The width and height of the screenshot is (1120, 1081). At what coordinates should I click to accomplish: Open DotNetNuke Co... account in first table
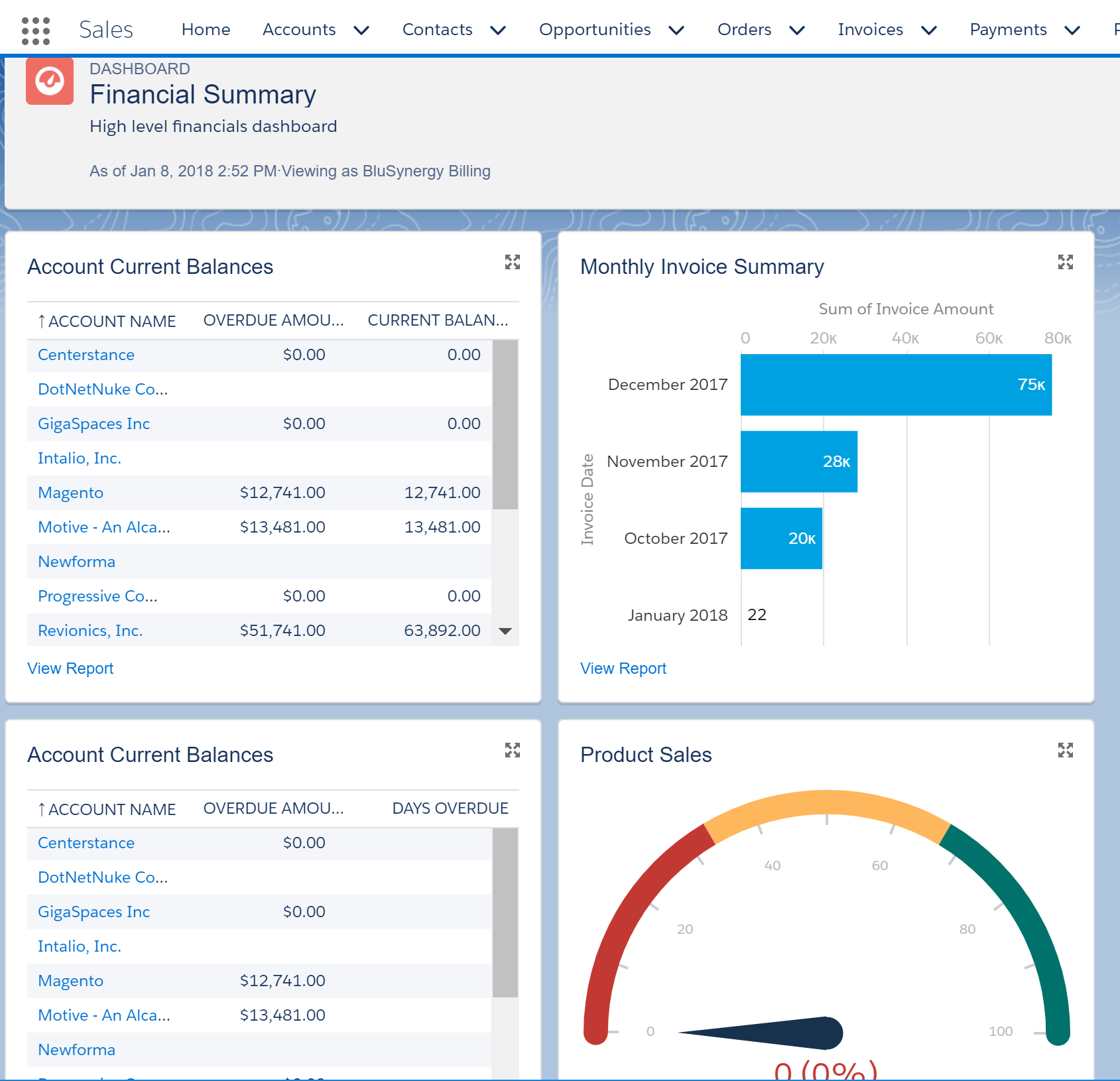pos(103,389)
